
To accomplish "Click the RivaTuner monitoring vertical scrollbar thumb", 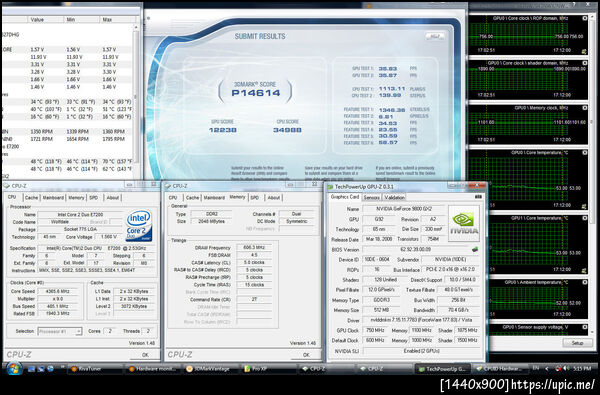I will tap(593, 122).
